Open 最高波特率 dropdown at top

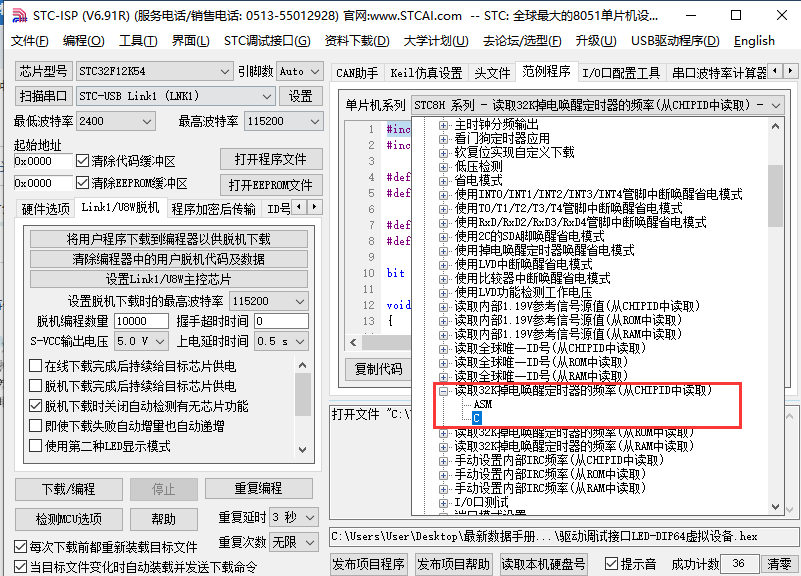click(x=284, y=122)
